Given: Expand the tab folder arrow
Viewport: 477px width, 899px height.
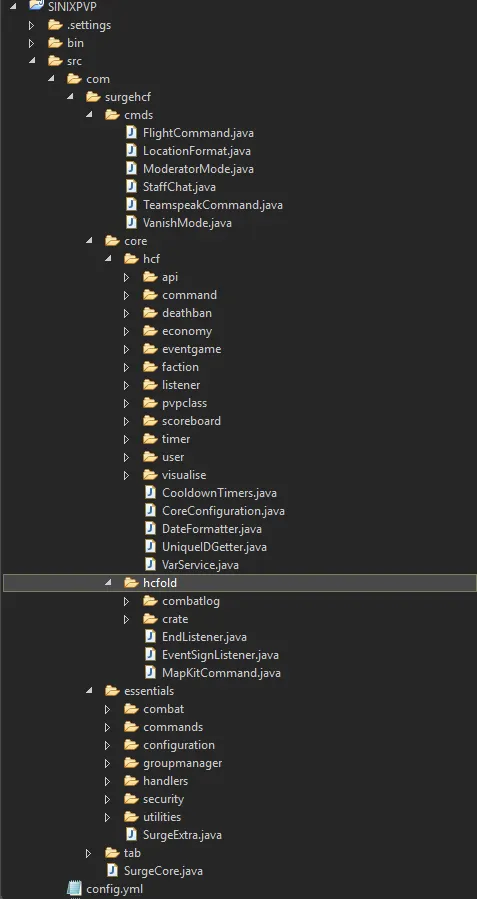Looking at the screenshot, I should coord(89,853).
